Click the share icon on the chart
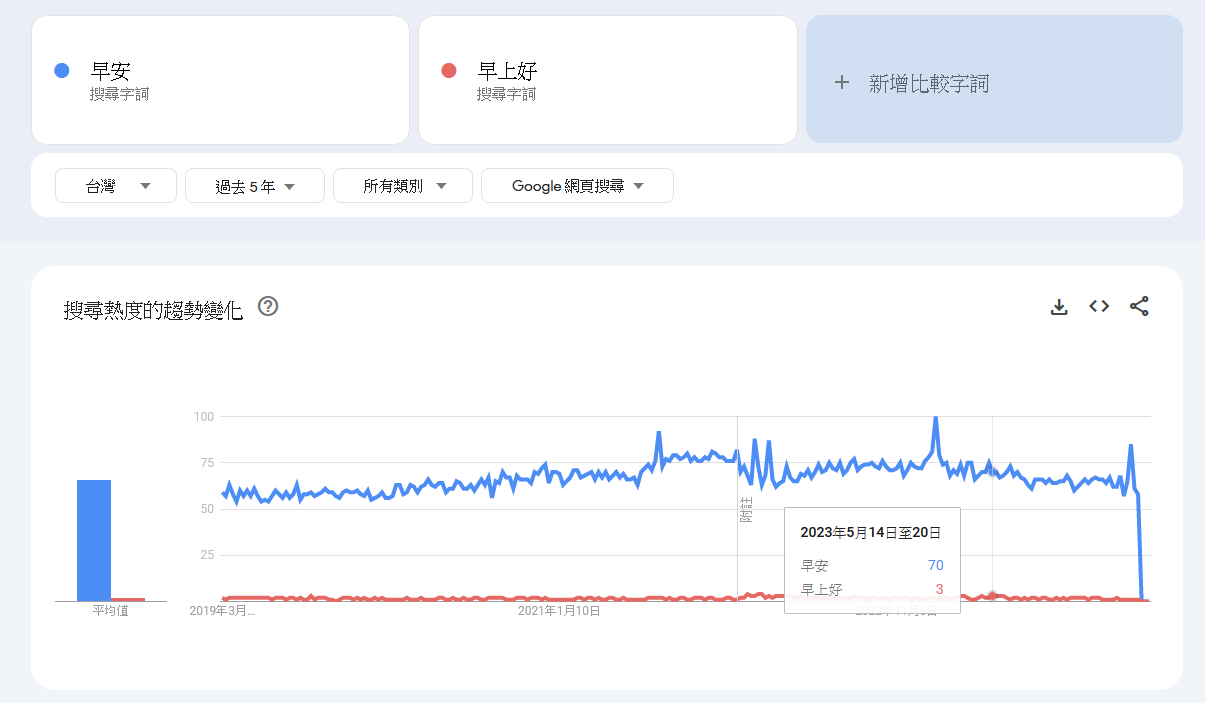The width and height of the screenshot is (1205, 703). pyautogui.click(x=1139, y=307)
